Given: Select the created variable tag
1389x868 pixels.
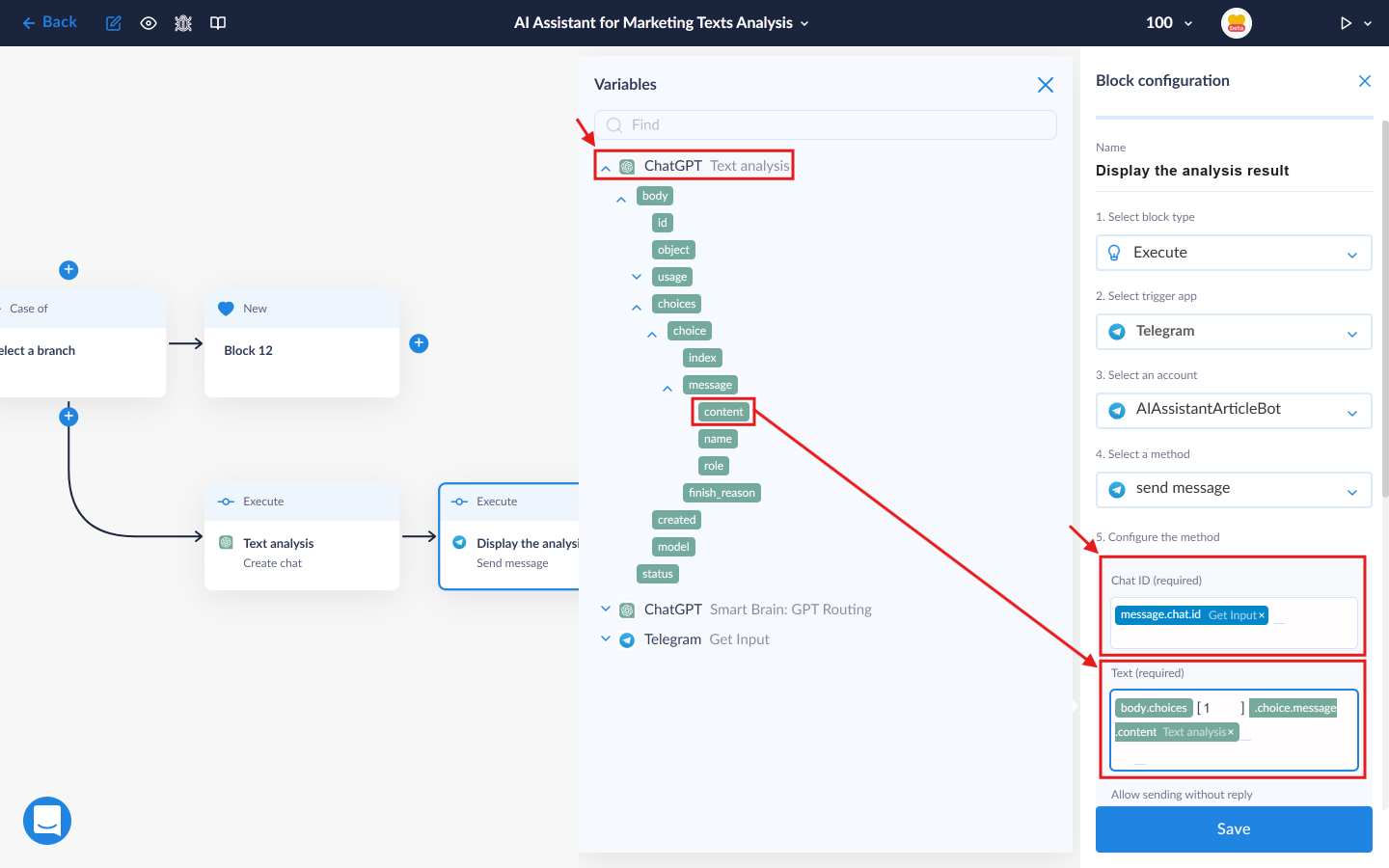Looking at the screenshot, I should pos(676,520).
